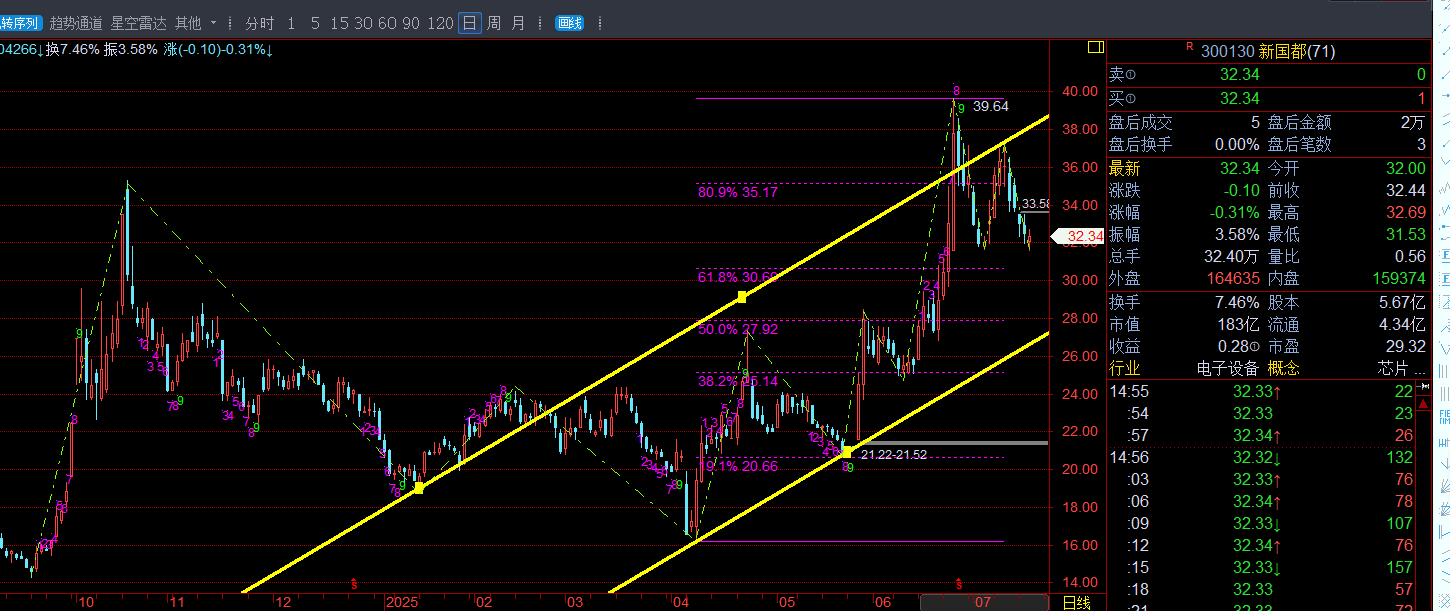Switch to the 90-minute period
The image size is (1450, 611).
[x=411, y=23]
